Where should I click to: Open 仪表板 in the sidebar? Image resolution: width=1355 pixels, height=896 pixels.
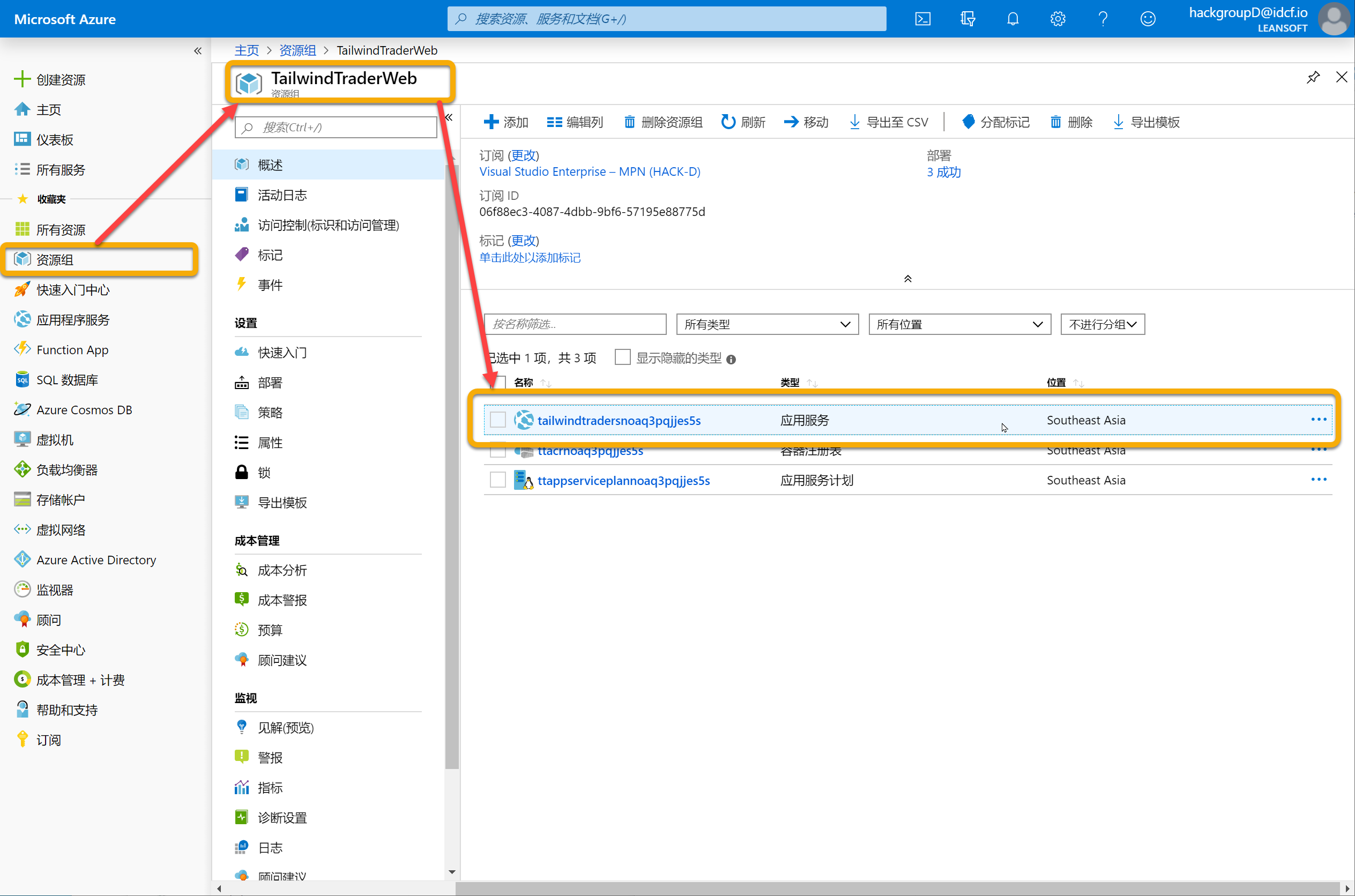coord(43,139)
